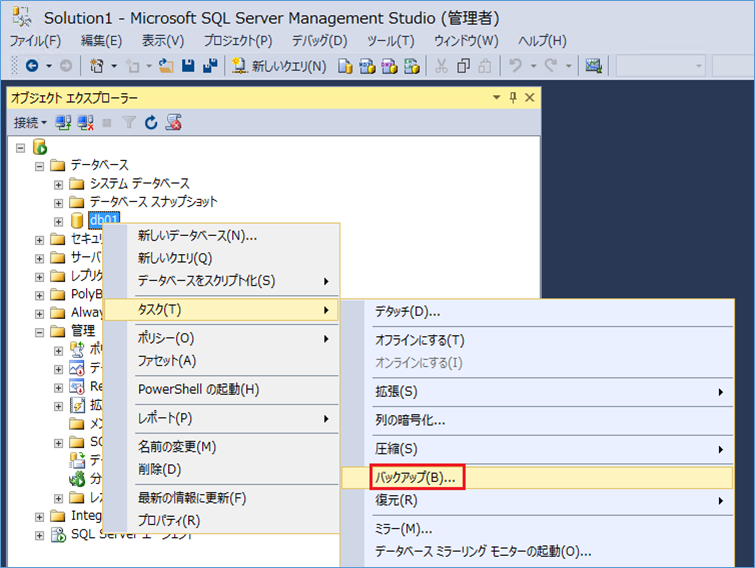
Task: Click the navigate Back arrow icon
Action: 31,66
